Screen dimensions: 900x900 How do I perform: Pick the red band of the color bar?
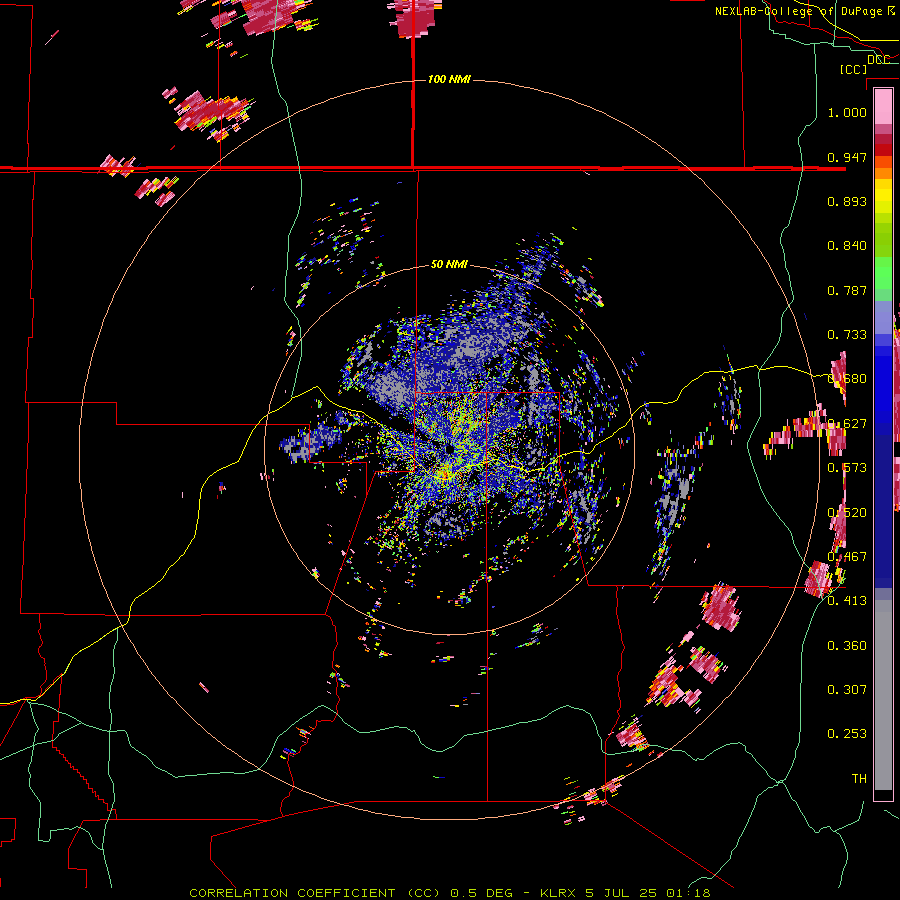[x=883, y=150]
